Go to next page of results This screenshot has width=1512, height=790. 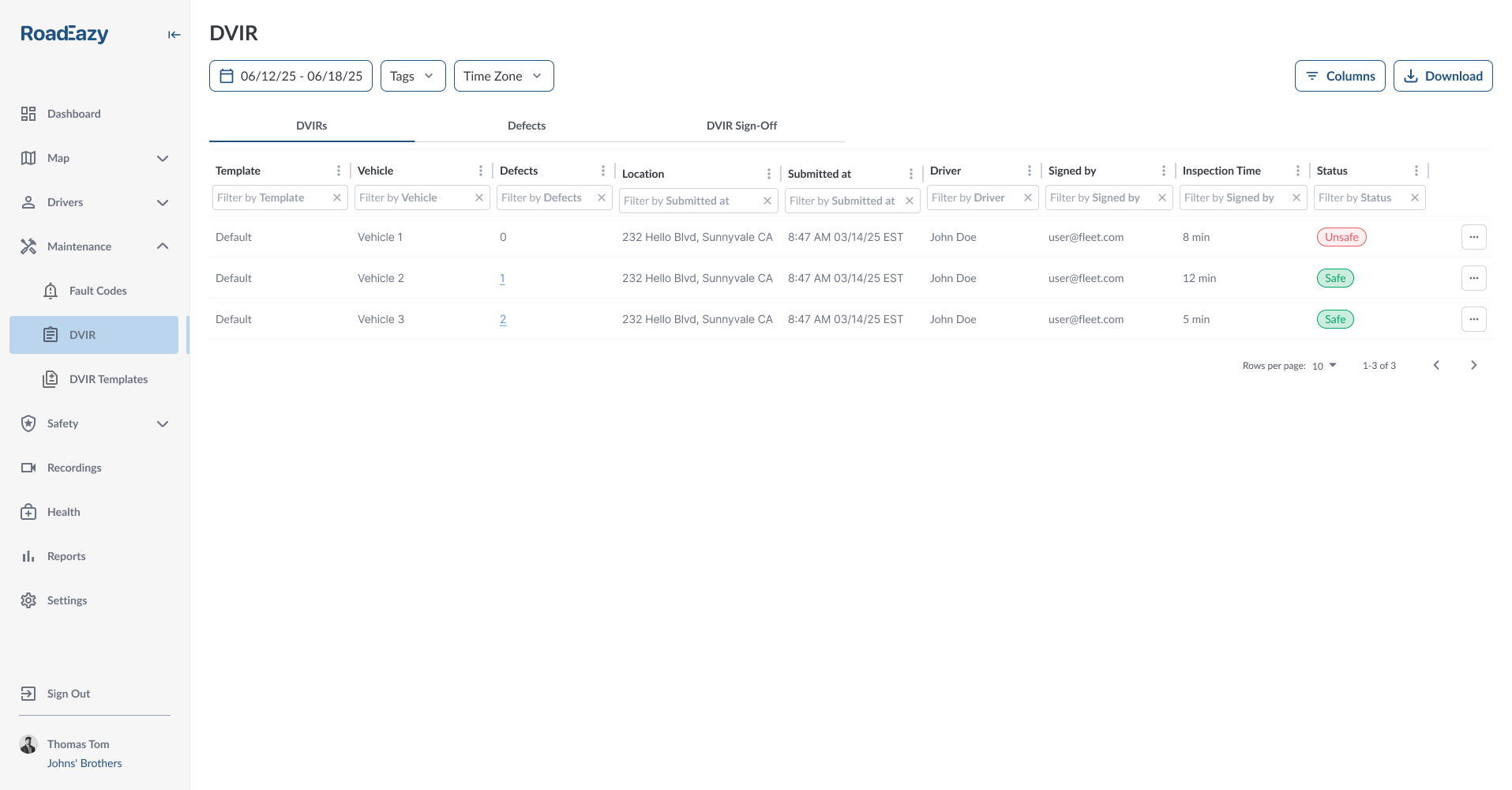pos(1473,365)
